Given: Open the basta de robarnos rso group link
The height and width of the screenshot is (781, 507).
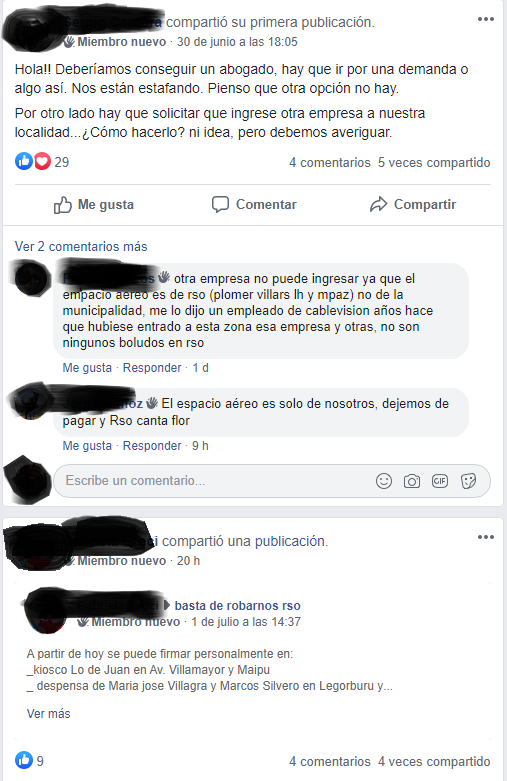Looking at the screenshot, I should (x=238, y=606).
